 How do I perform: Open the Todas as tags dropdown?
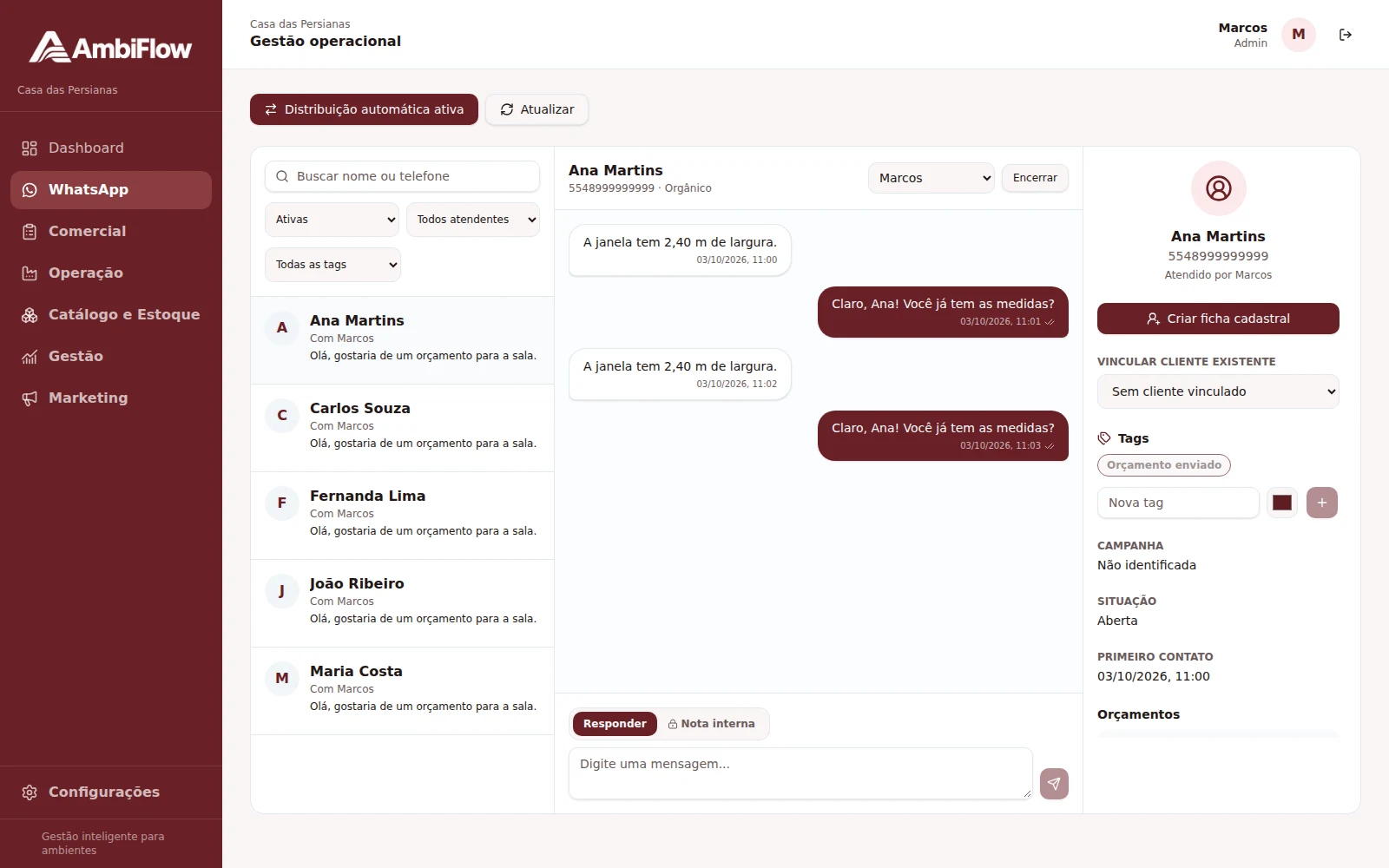(x=332, y=265)
